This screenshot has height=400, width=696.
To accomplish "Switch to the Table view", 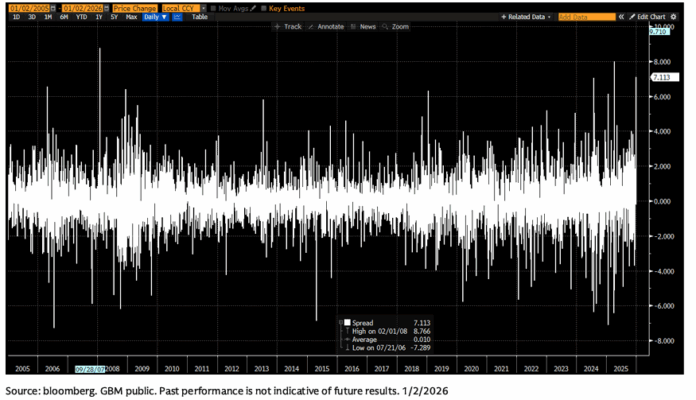I will (x=200, y=17).
